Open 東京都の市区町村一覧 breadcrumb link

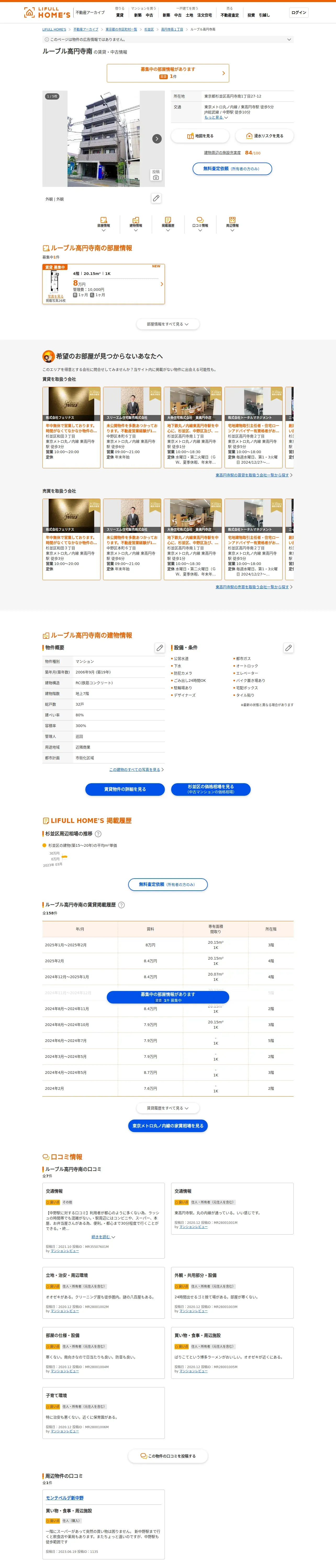tap(121, 29)
